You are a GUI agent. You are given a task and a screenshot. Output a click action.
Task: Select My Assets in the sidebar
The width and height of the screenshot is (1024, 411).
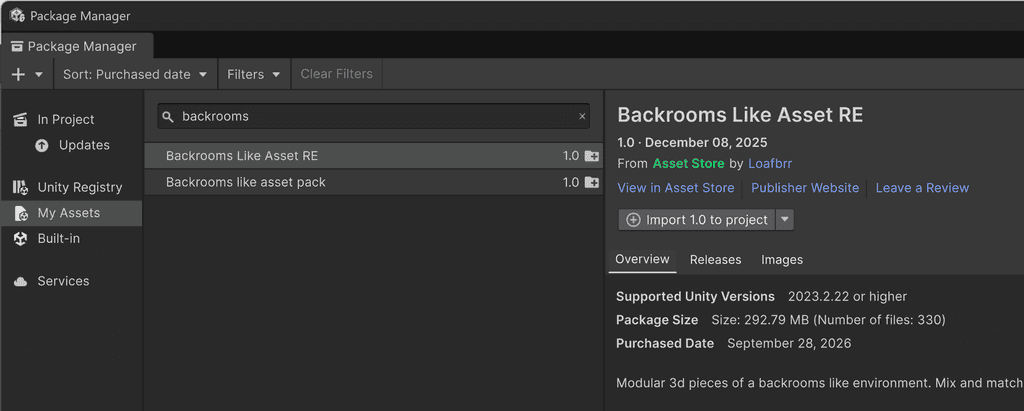(x=71, y=213)
